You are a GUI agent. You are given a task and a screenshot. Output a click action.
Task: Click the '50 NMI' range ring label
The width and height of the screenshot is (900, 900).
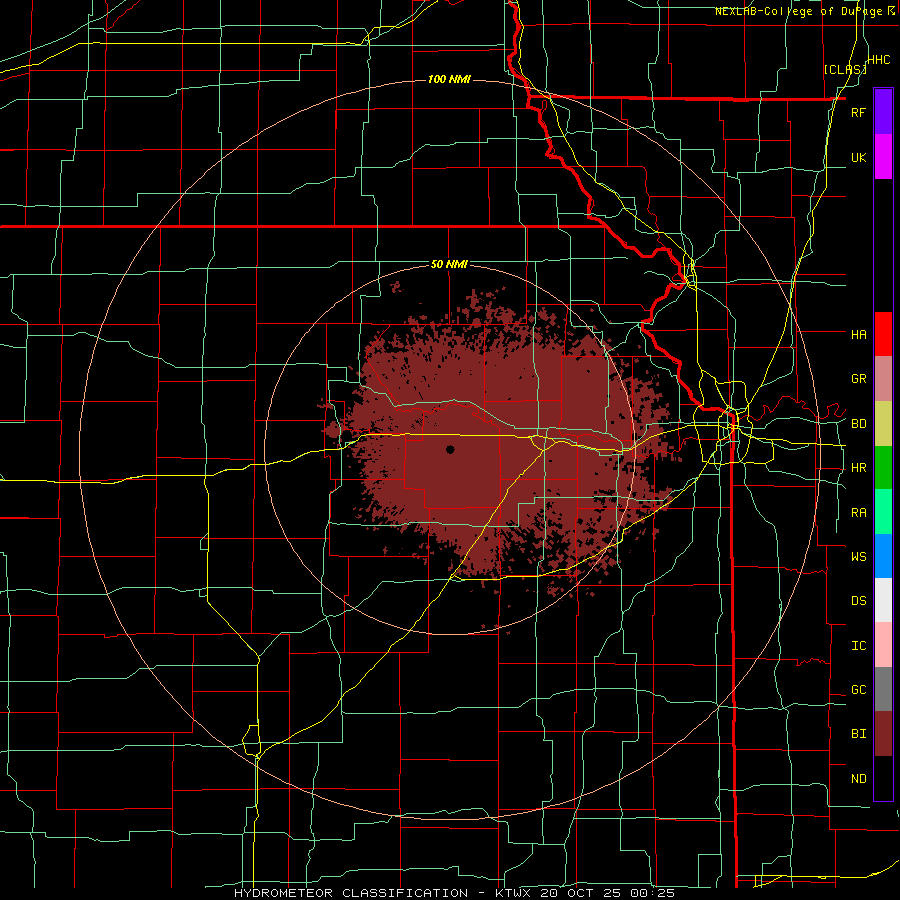click(449, 265)
